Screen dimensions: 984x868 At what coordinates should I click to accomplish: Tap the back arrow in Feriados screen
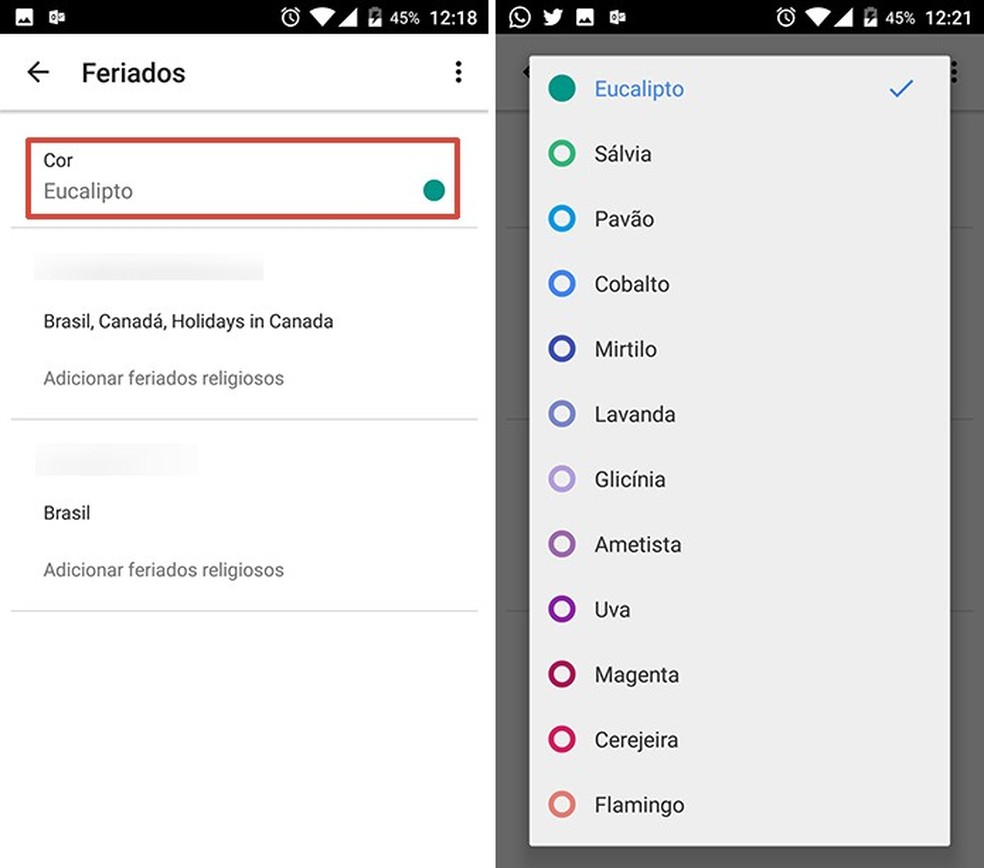tap(37, 71)
